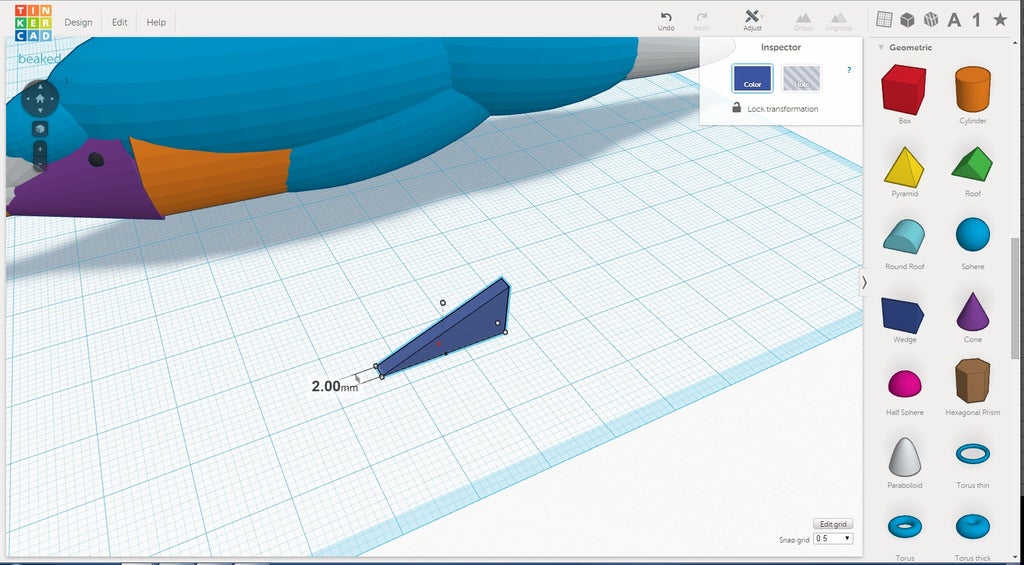Select the workplane grid icon in toolbar
This screenshot has width=1024, height=565.
tap(884, 20)
